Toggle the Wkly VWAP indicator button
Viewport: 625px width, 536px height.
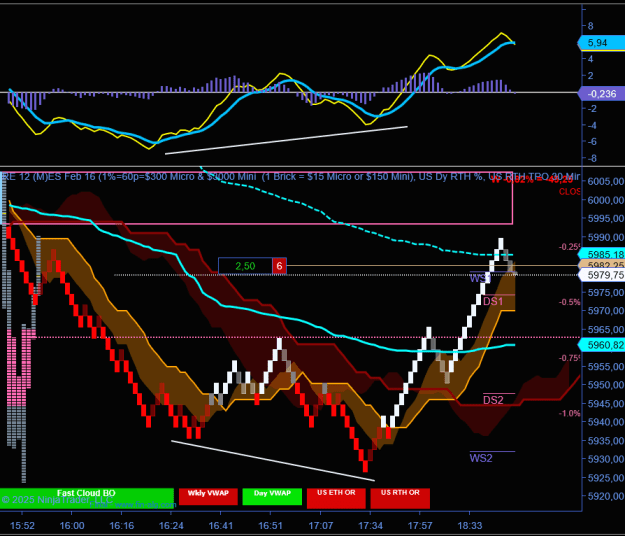208,497
